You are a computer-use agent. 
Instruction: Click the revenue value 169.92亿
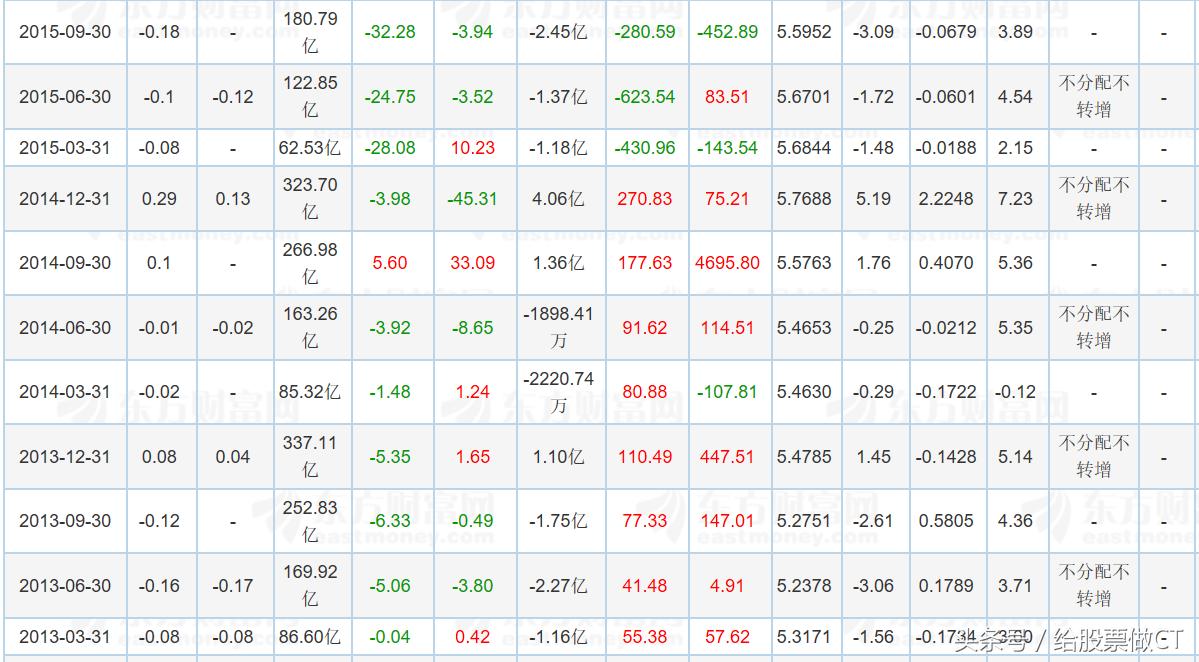310,586
